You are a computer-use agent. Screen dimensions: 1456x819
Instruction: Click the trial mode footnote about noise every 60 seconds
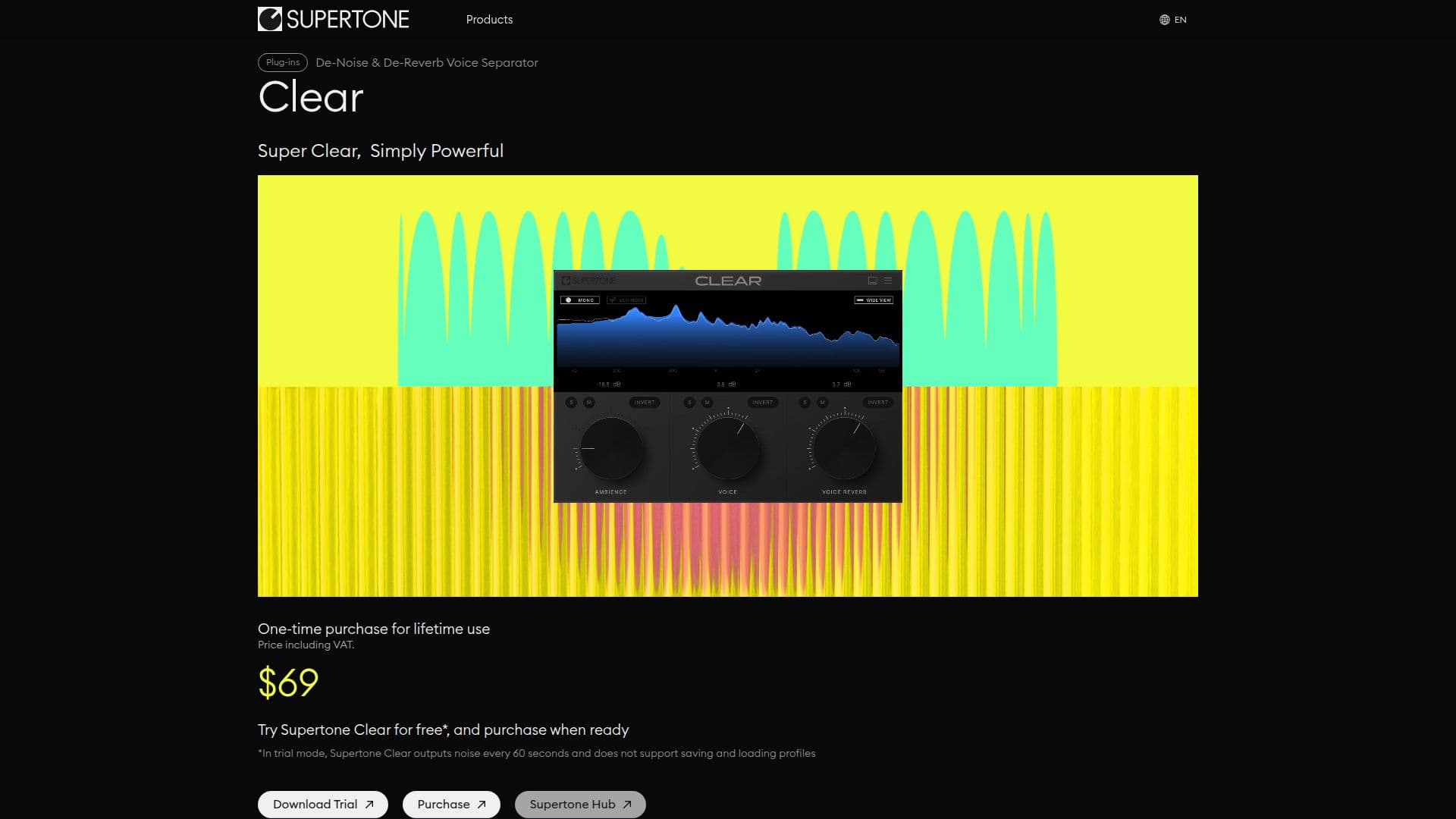point(537,753)
